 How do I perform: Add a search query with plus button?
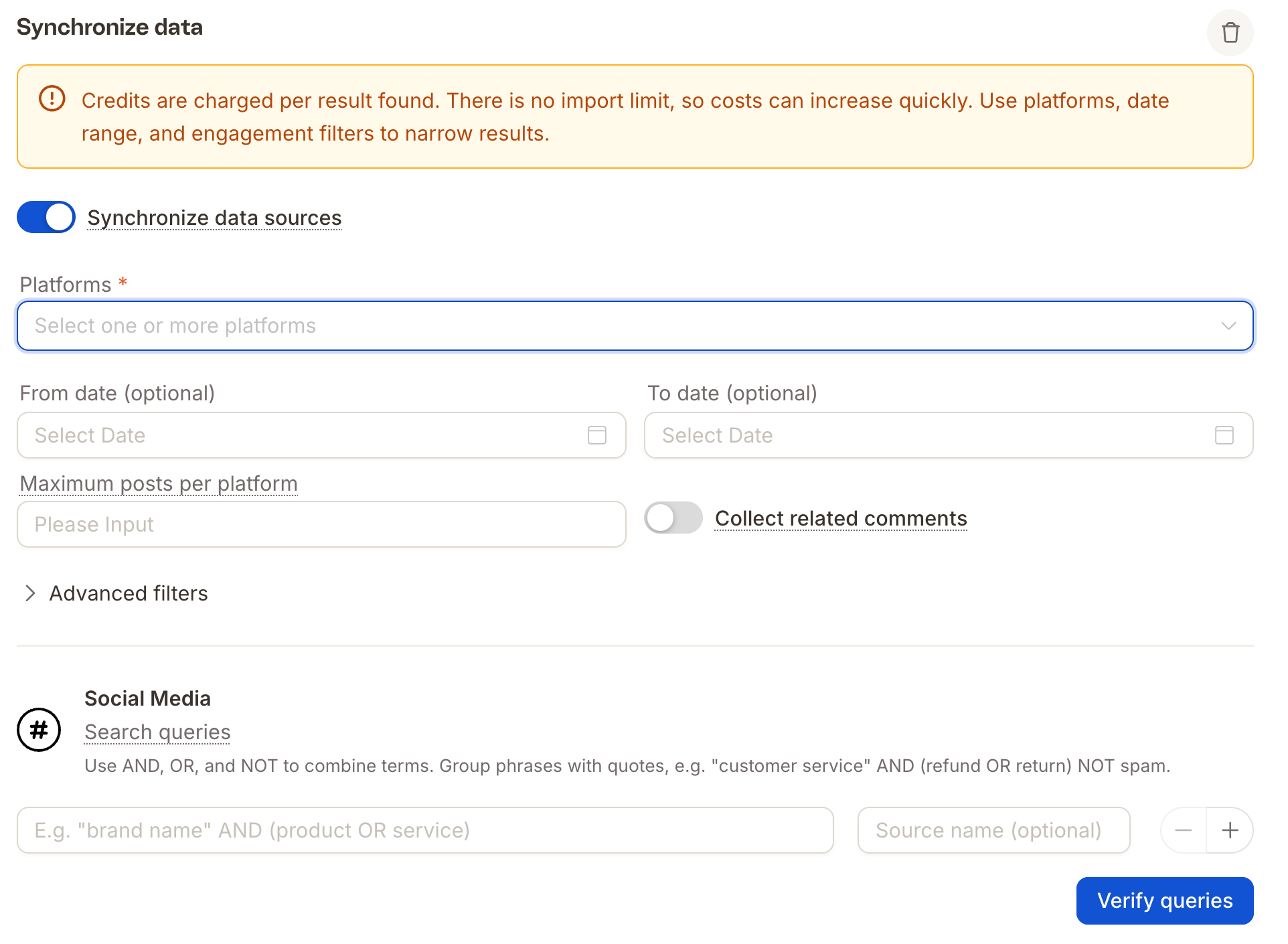(1230, 830)
